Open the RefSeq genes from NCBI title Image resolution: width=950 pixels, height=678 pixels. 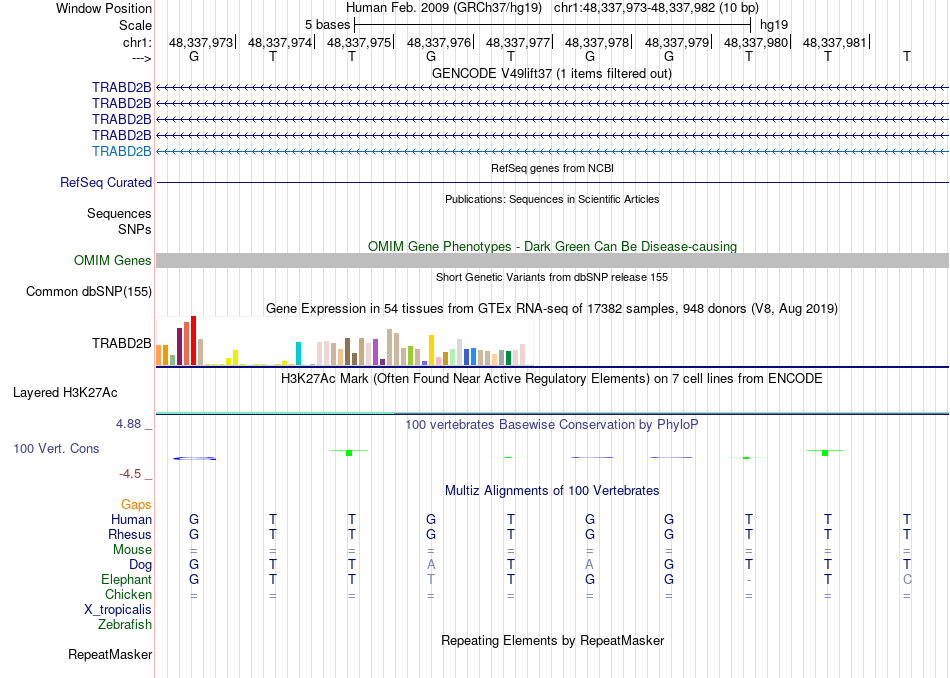click(552, 168)
